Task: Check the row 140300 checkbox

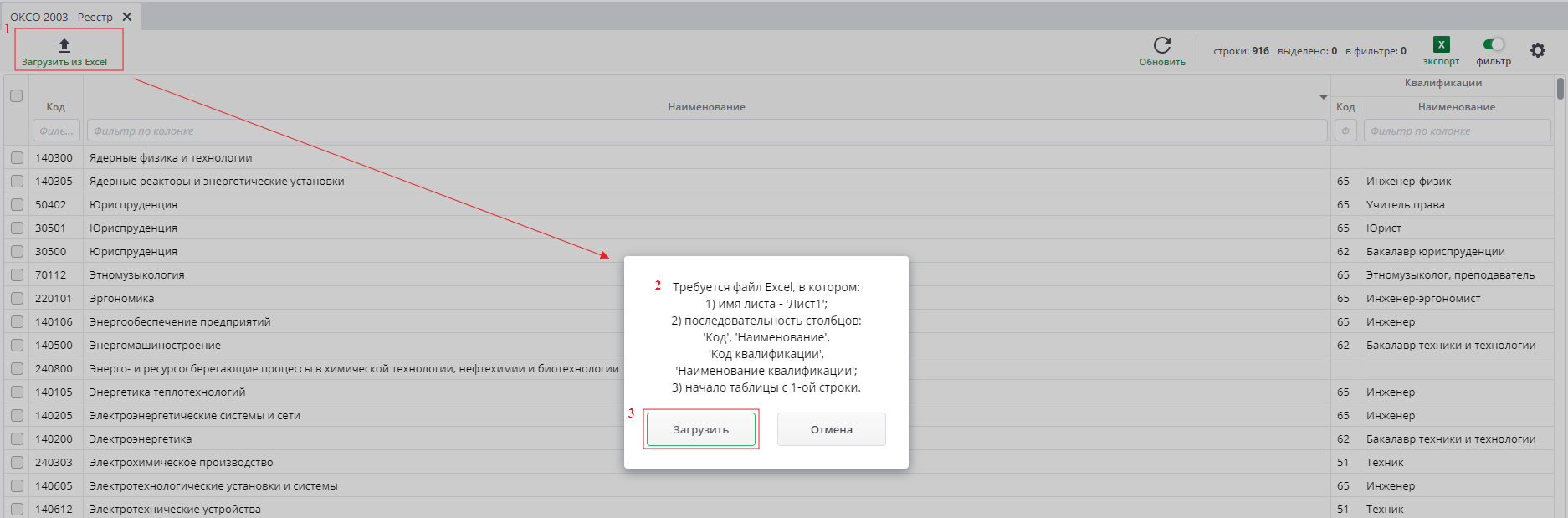Action: pos(17,157)
